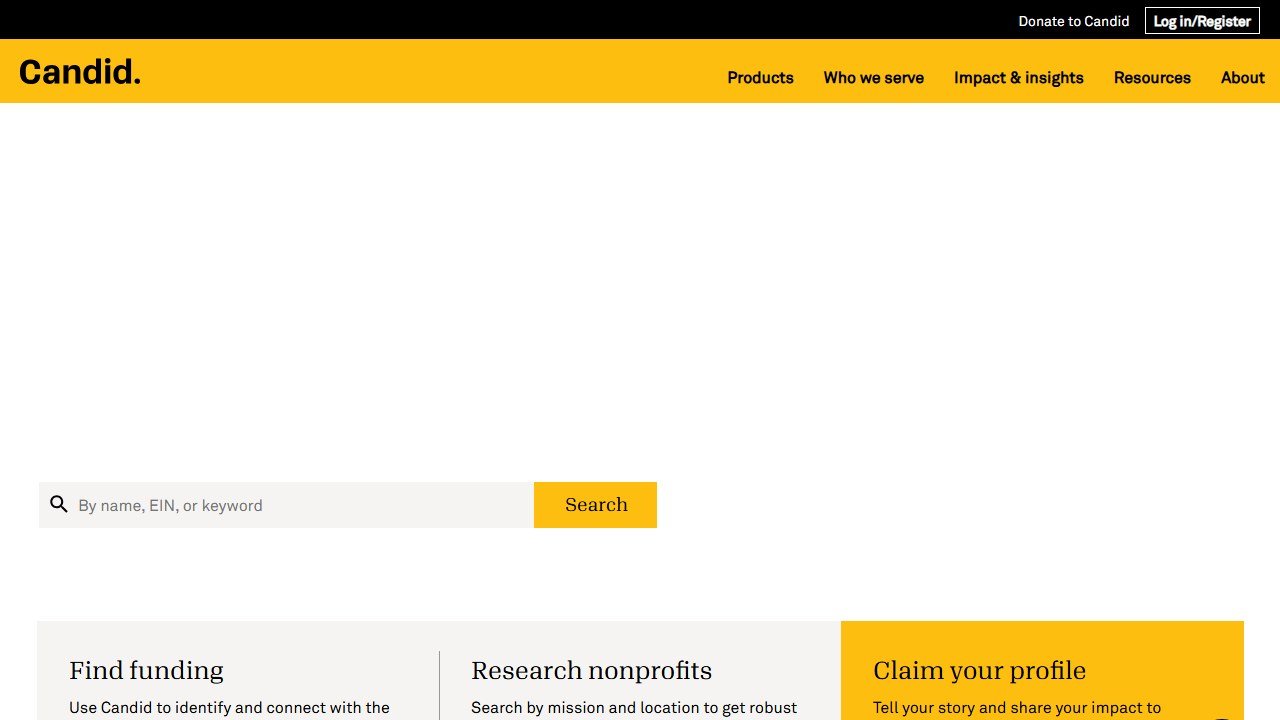The image size is (1280, 720).
Task: Open the Impact & insights menu
Action: (1018, 78)
